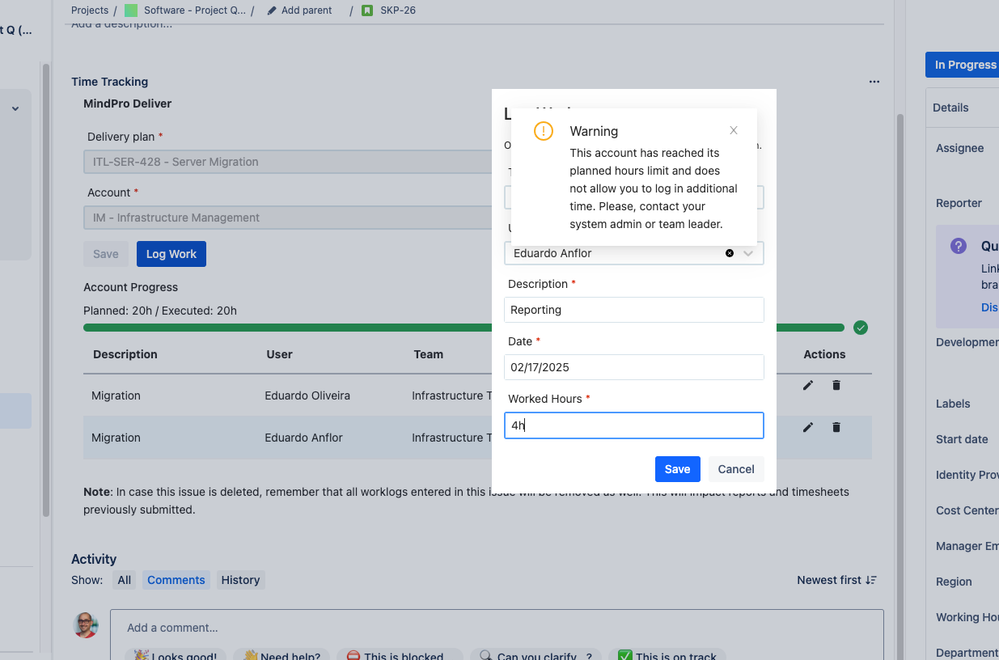Toggle the Newest first sort order
This screenshot has height=660, width=999.
(x=837, y=580)
